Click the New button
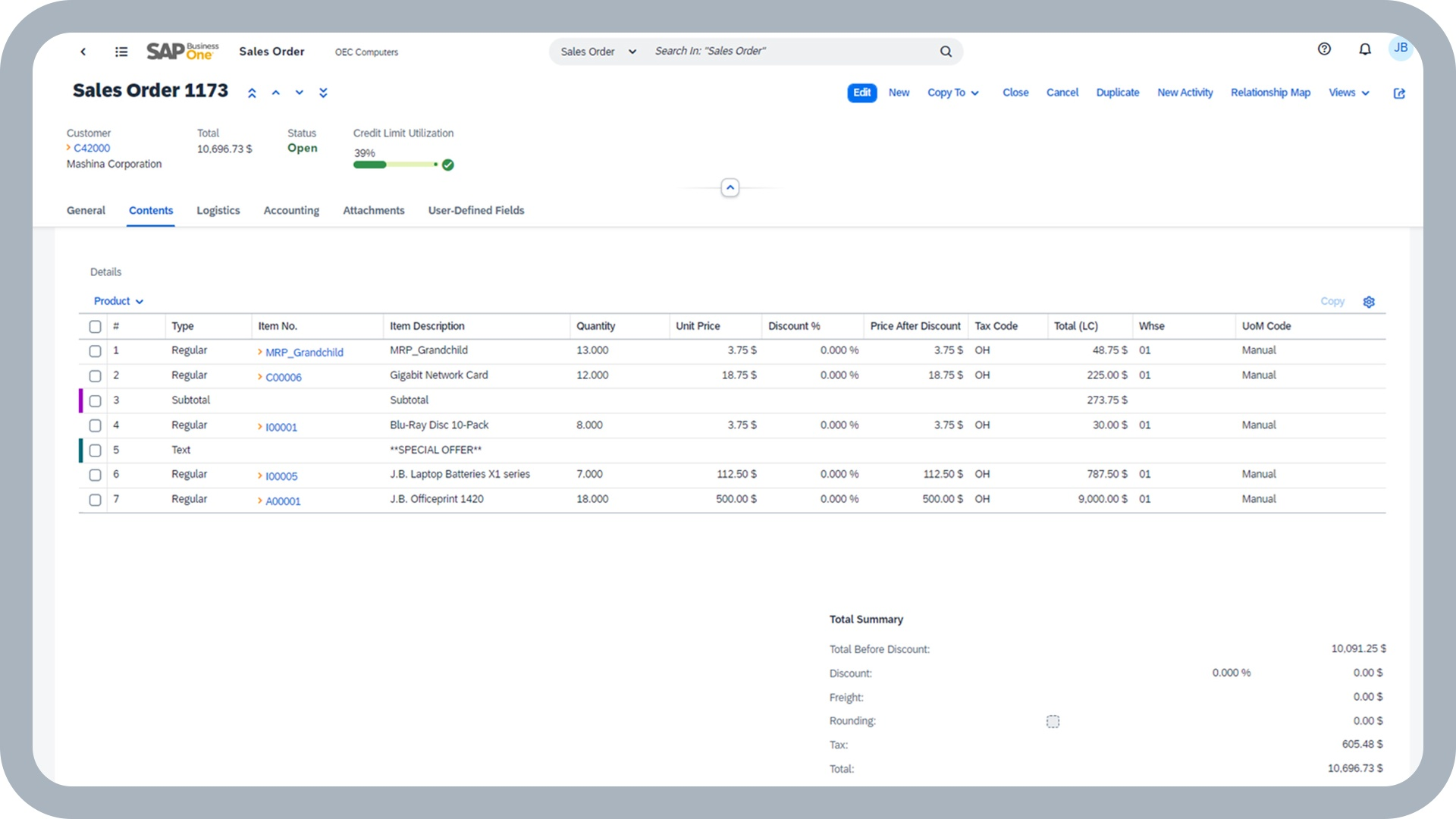 pyautogui.click(x=899, y=93)
